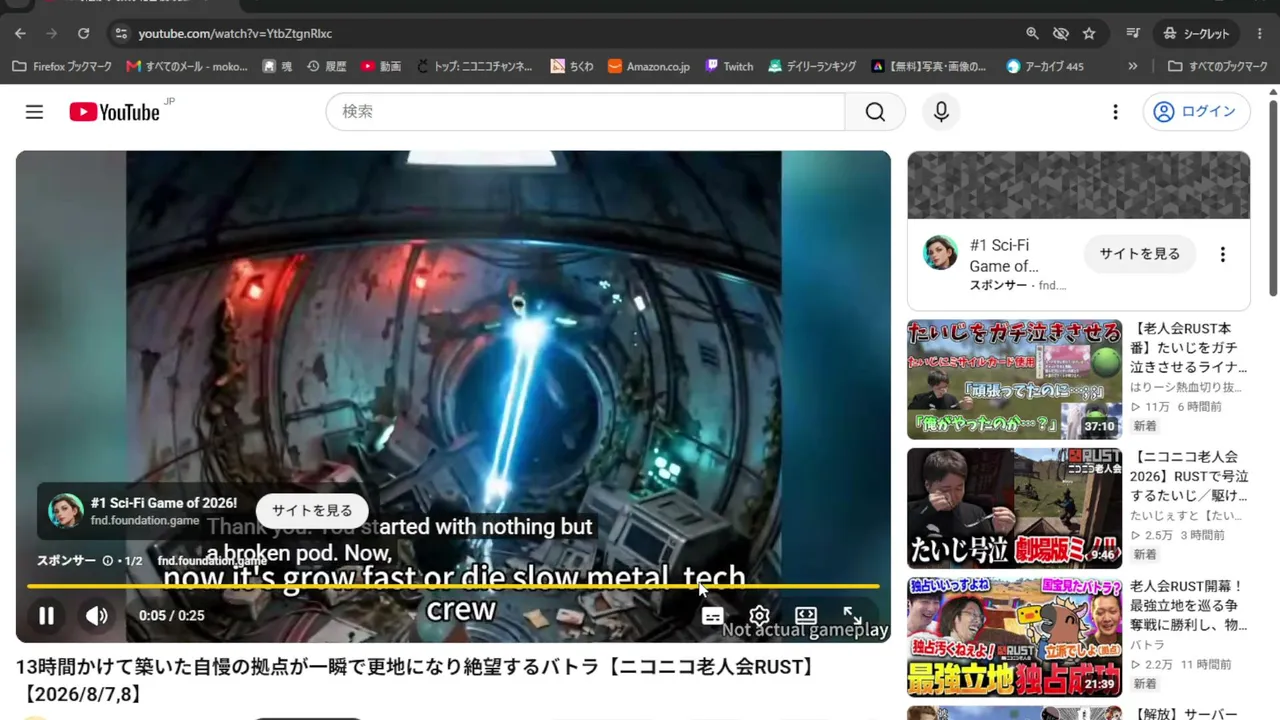This screenshot has height=720, width=1280.
Task: Click the sponsor avatar in the sidebar ad
Action: 940,254
